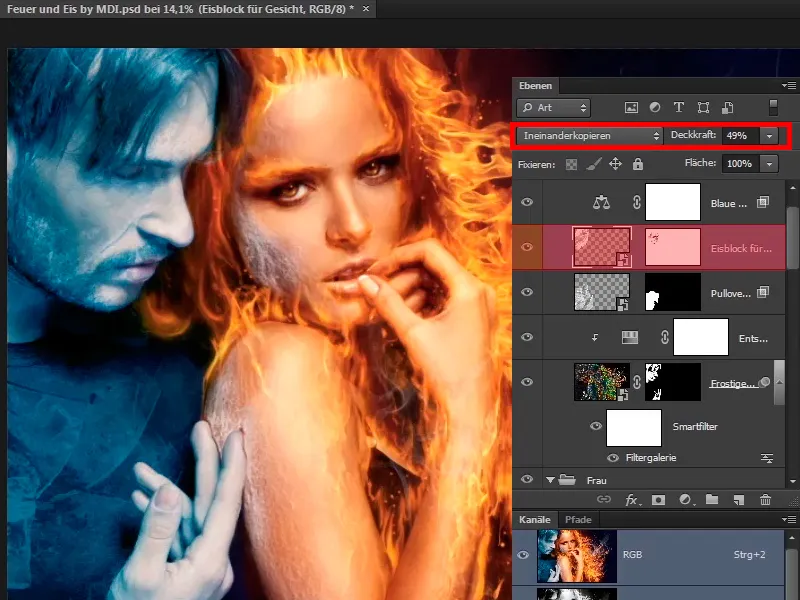Click the gradient map icon on Ents layer
The height and width of the screenshot is (600, 800).
point(630,337)
